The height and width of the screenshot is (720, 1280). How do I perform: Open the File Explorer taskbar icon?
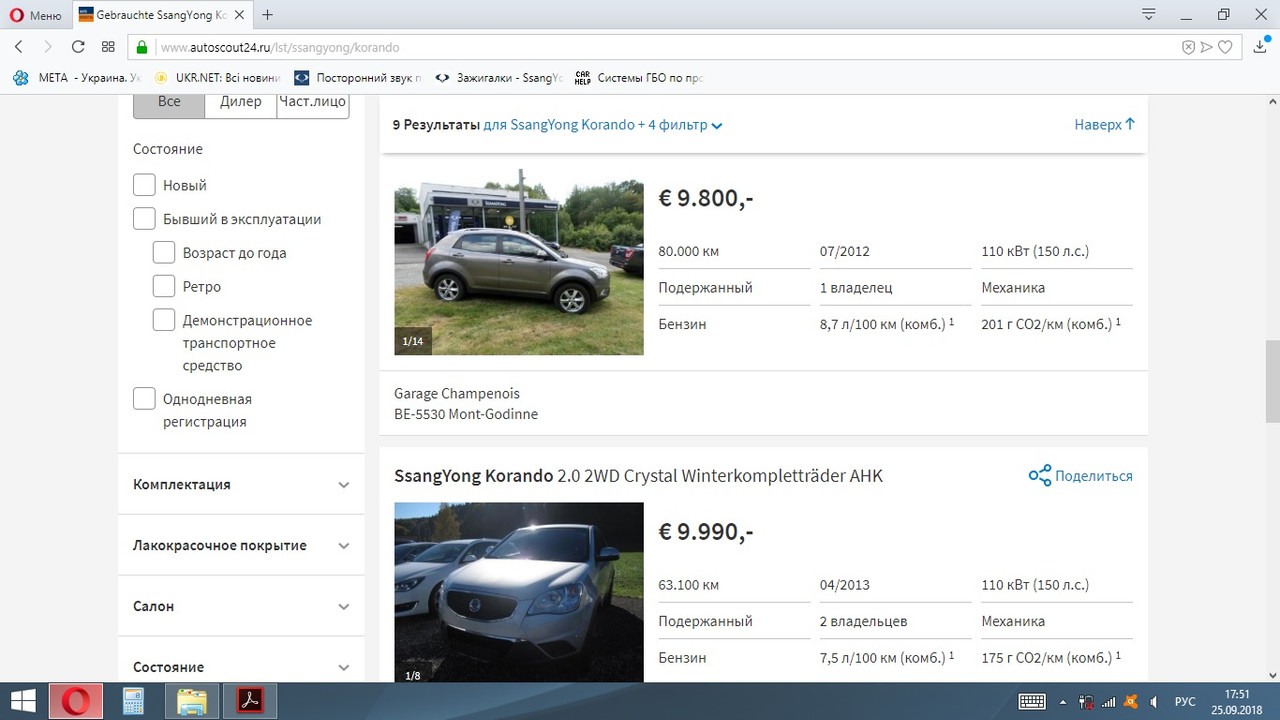[x=192, y=701]
